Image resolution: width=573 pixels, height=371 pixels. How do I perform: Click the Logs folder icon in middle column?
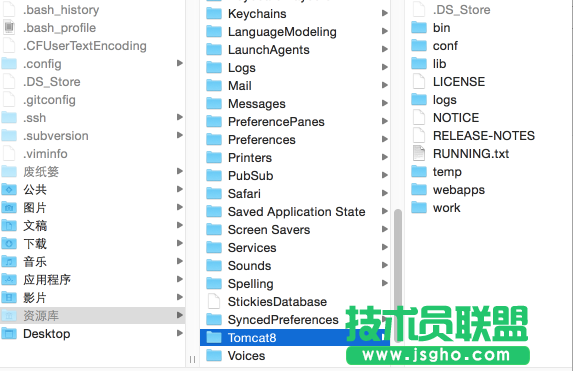[x=214, y=68]
